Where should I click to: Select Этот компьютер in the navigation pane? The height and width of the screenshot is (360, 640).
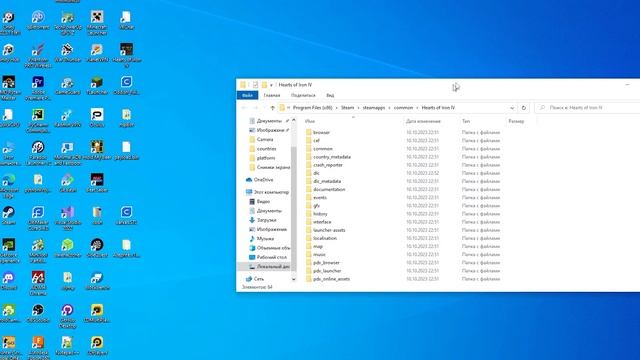click(x=267, y=192)
